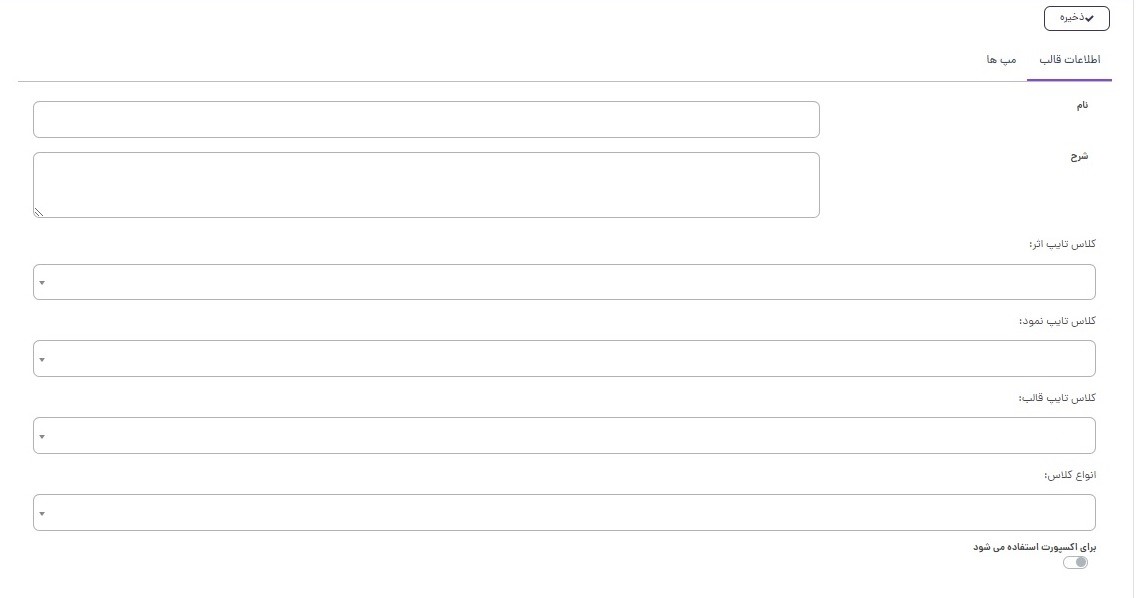
Task: Expand the کلاس تایپ نمود dropdown
Action: [x=564, y=359]
